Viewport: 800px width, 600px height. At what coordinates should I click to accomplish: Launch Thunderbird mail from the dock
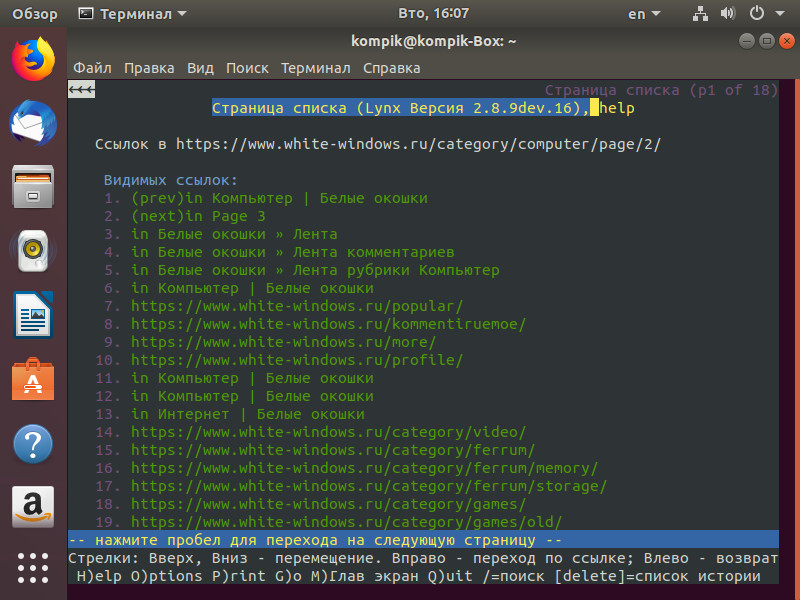[x=33, y=123]
